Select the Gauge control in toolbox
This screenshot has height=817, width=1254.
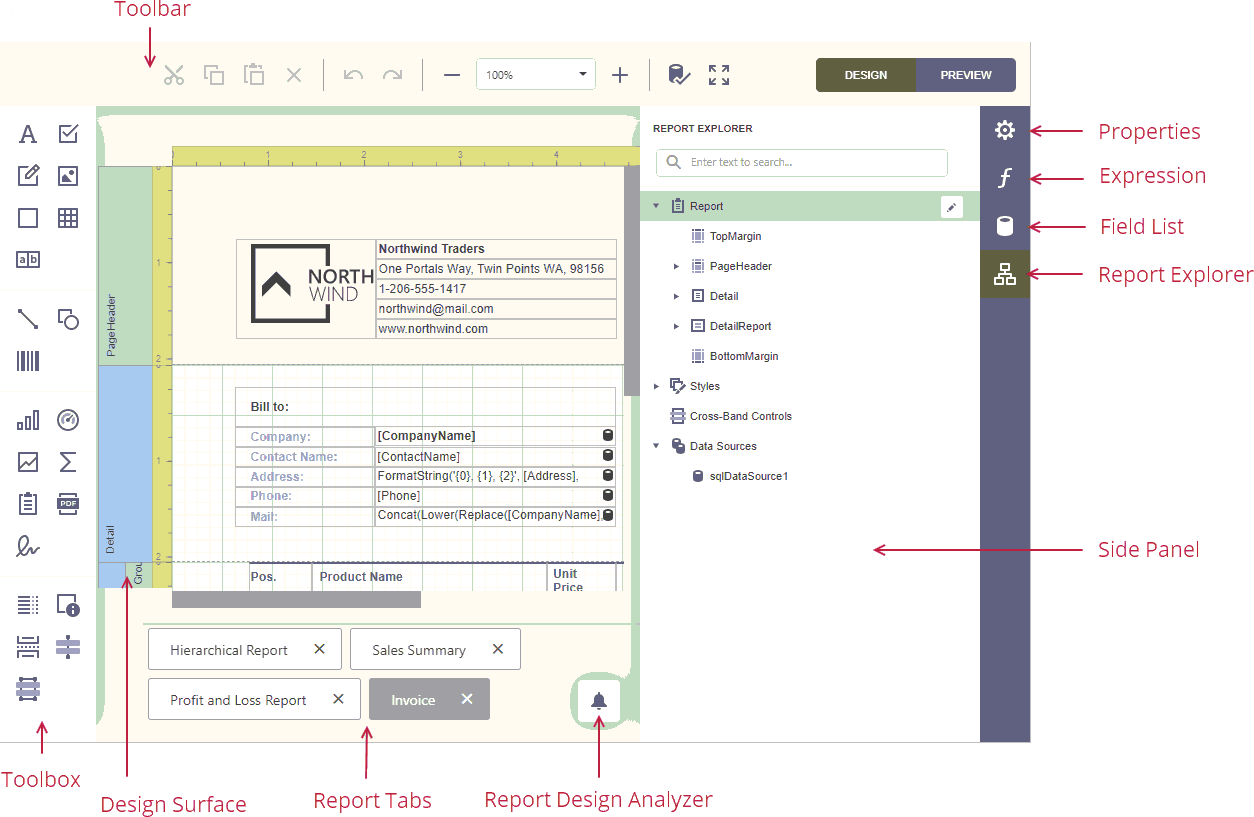pyautogui.click(x=68, y=420)
